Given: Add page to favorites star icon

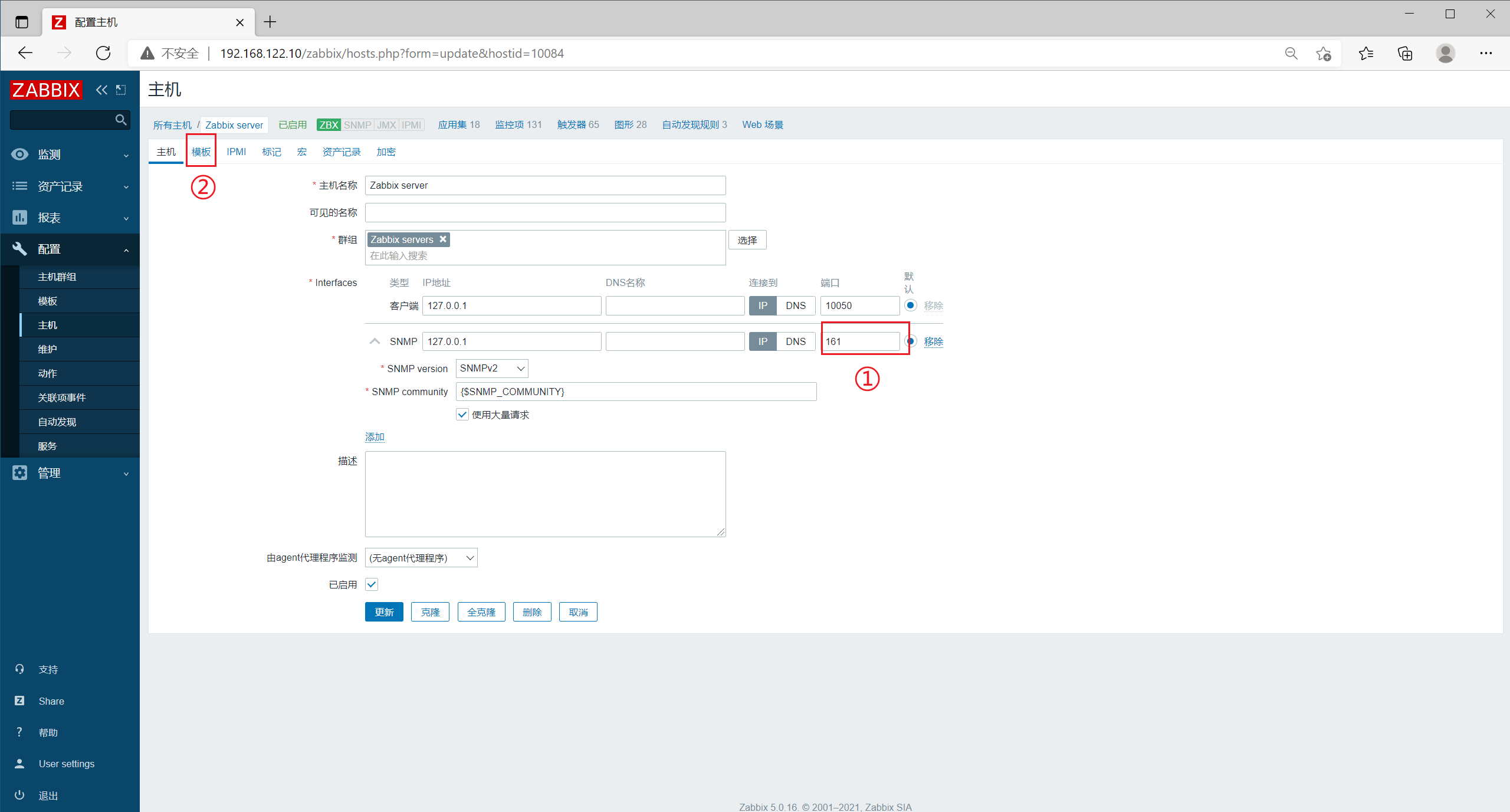Looking at the screenshot, I should pyautogui.click(x=1324, y=54).
